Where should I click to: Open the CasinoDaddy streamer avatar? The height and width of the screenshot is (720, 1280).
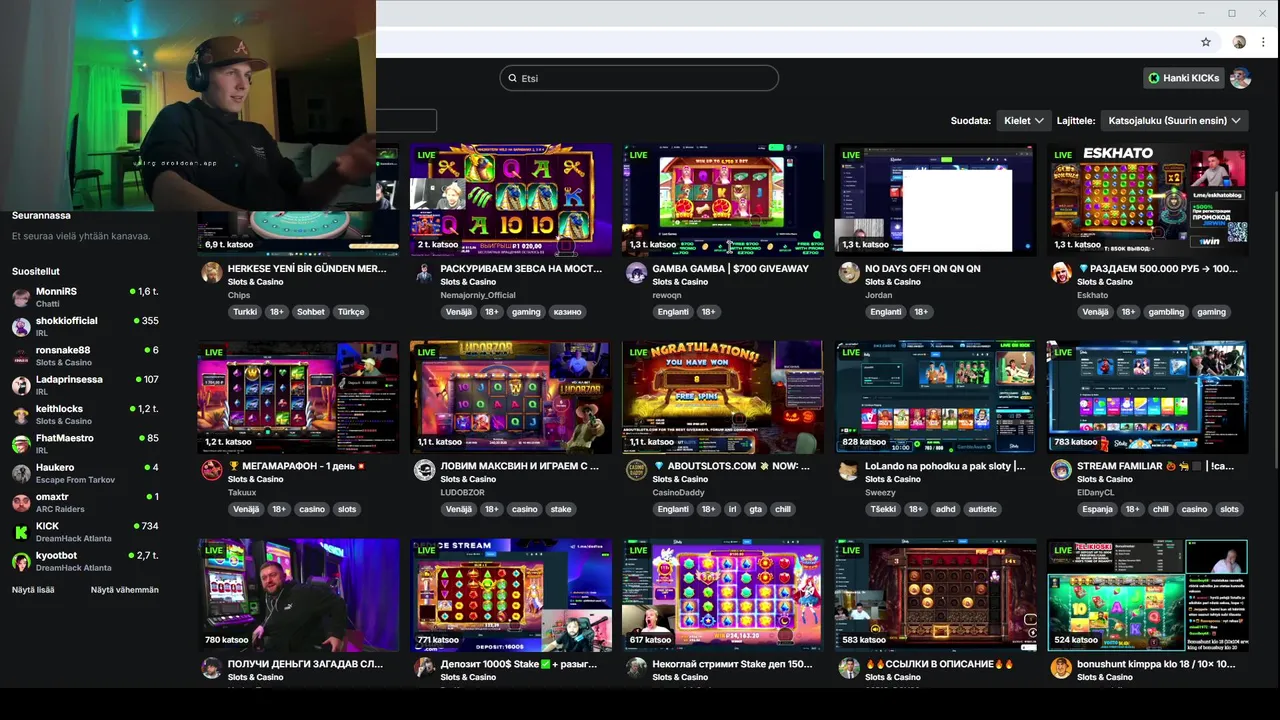pos(636,470)
